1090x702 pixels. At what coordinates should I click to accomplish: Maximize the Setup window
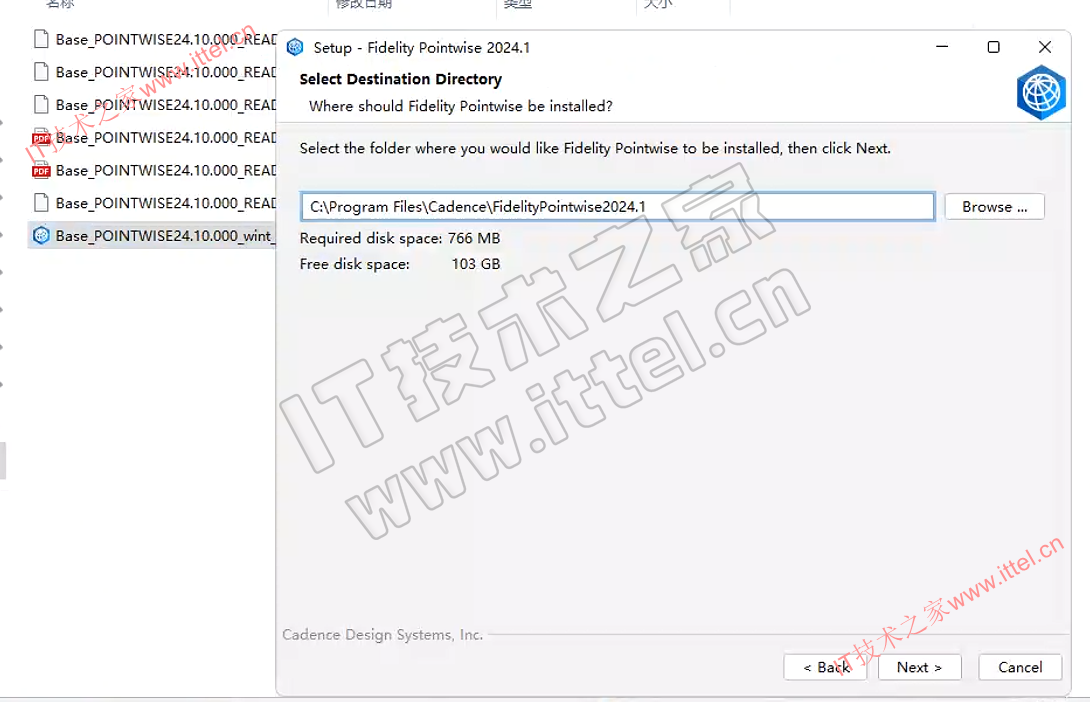point(993,47)
